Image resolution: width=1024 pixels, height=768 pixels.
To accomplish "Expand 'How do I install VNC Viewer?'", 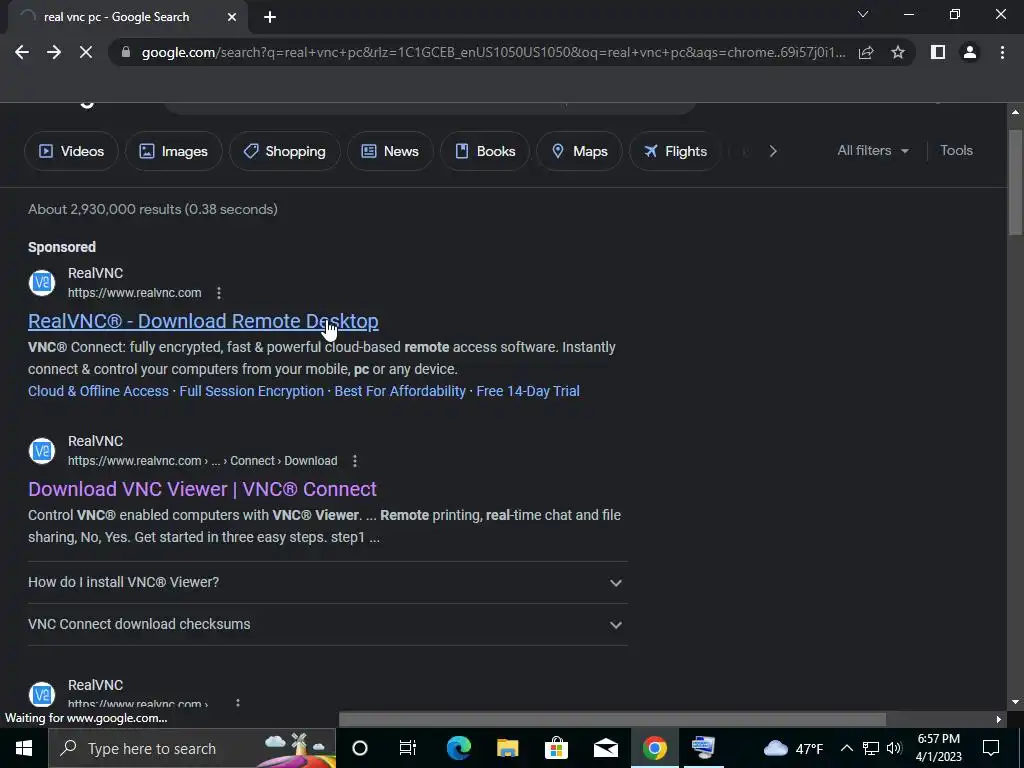I will 328,582.
